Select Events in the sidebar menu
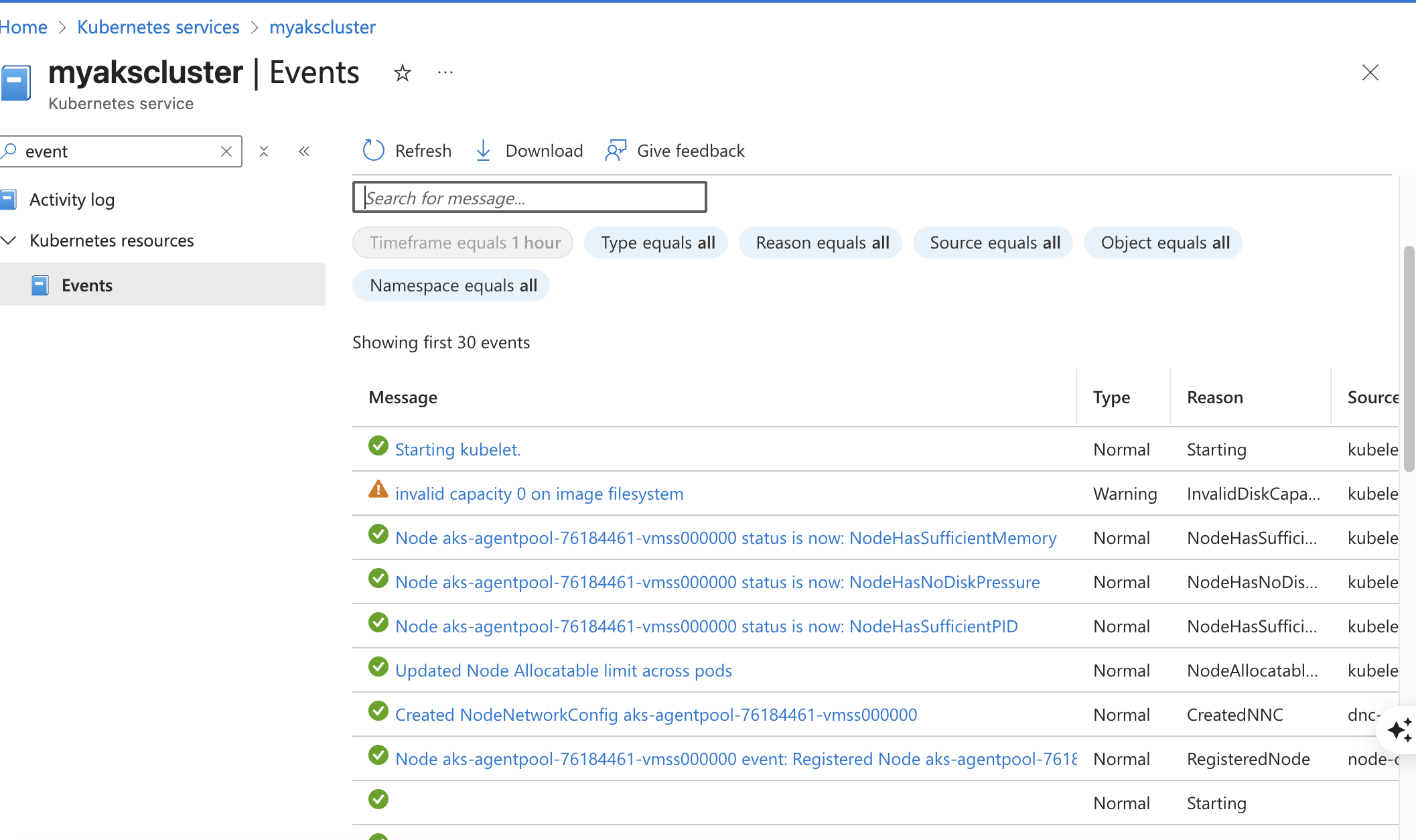Viewport: 1416px width, 840px height. (87, 285)
